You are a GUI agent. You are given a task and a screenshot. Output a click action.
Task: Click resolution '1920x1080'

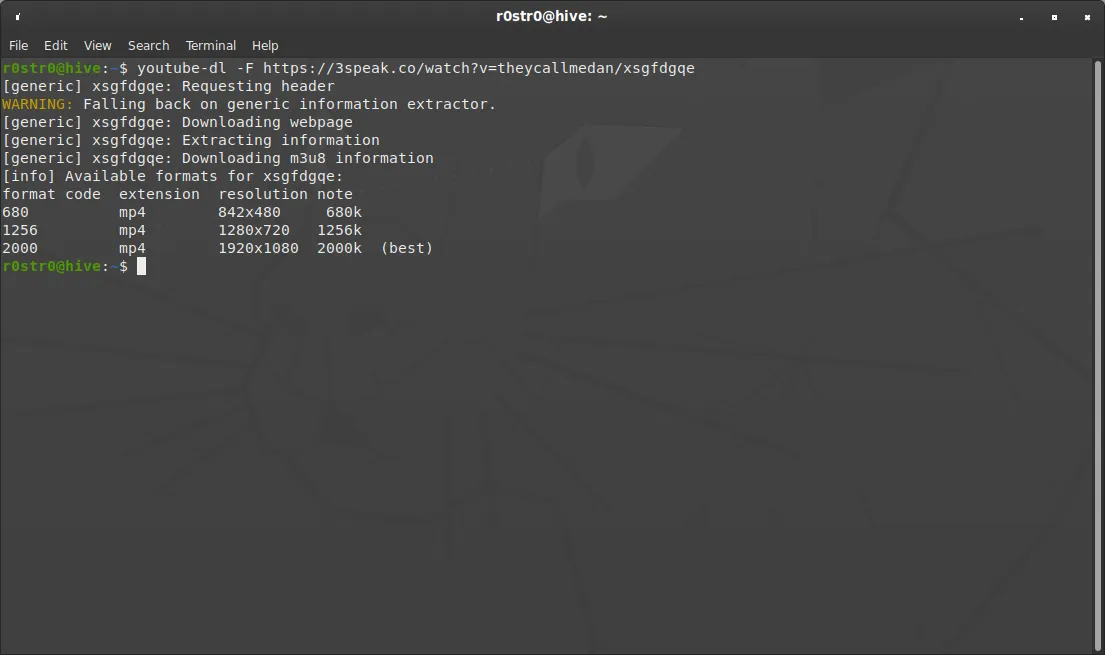[x=258, y=248]
